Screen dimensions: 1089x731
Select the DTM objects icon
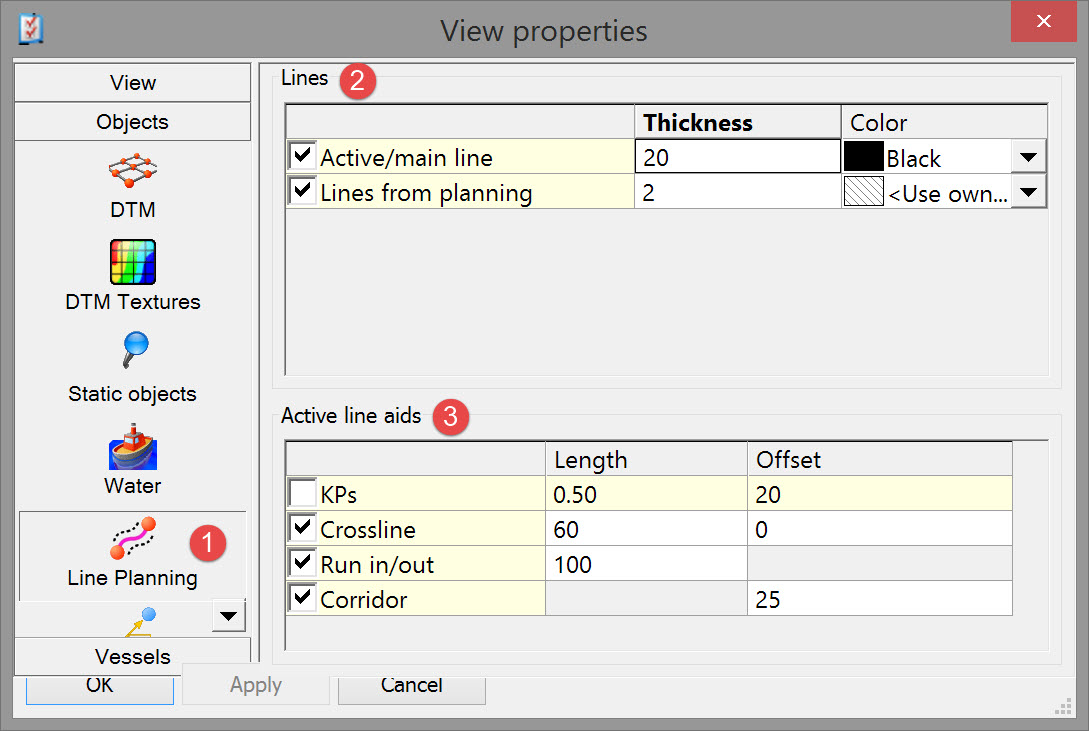(132, 172)
